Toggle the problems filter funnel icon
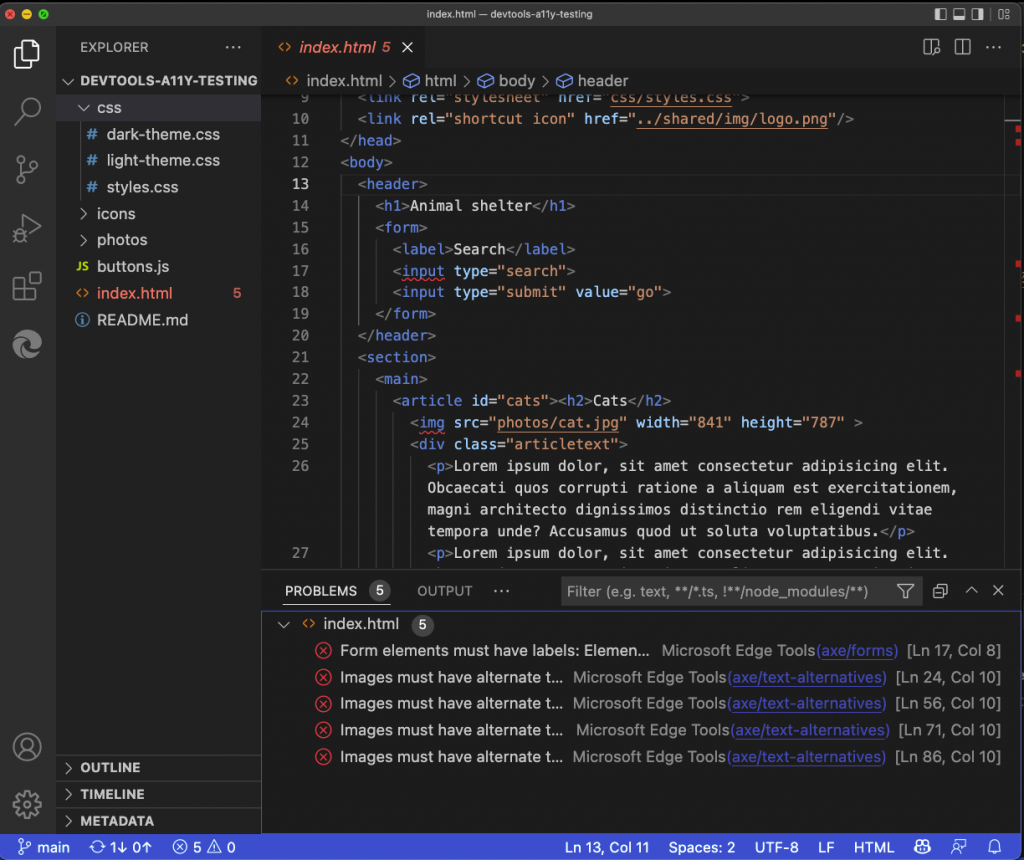 [x=905, y=591]
